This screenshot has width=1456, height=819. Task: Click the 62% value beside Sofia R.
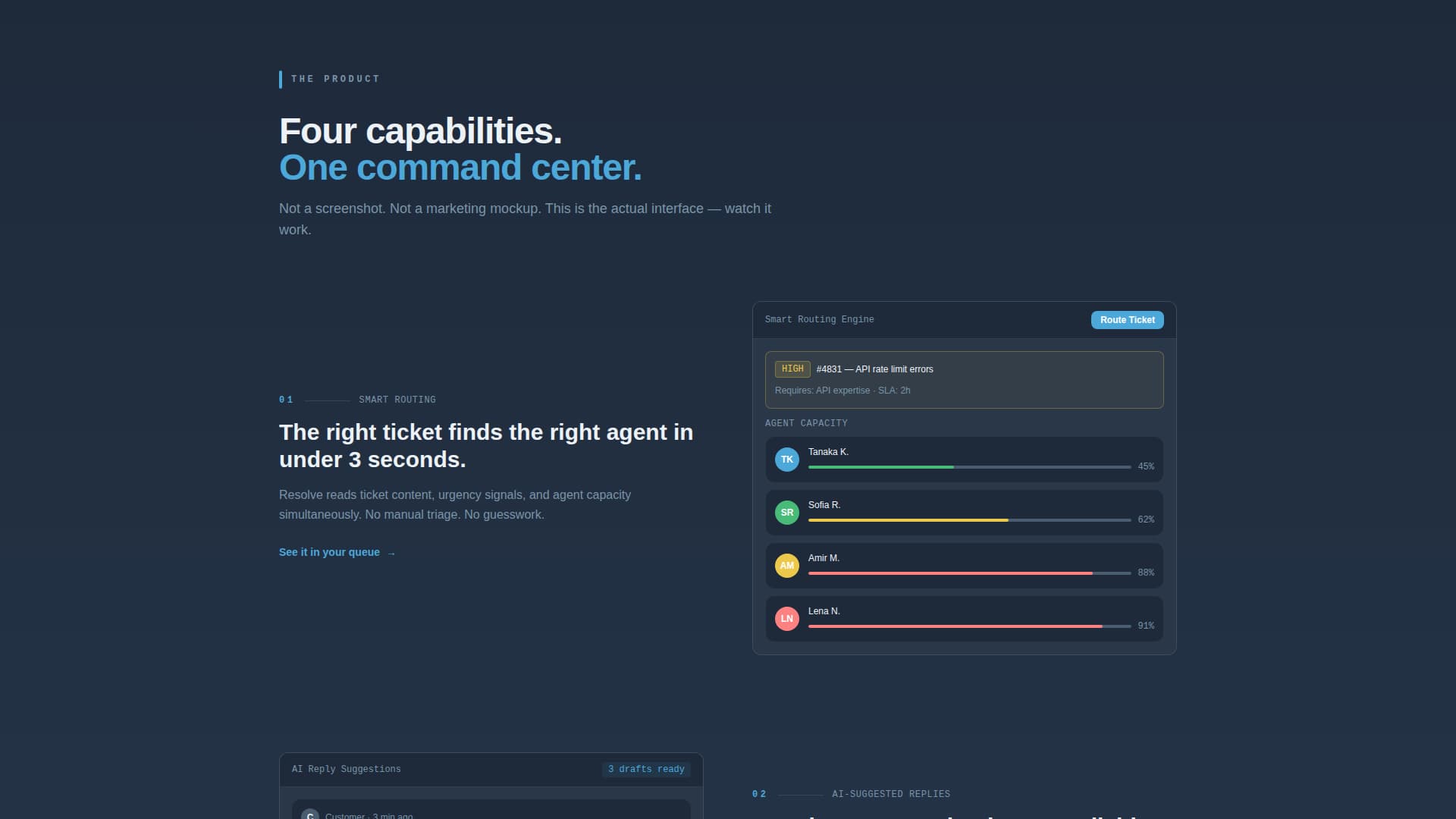pyautogui.click(x=1146, y=520)
